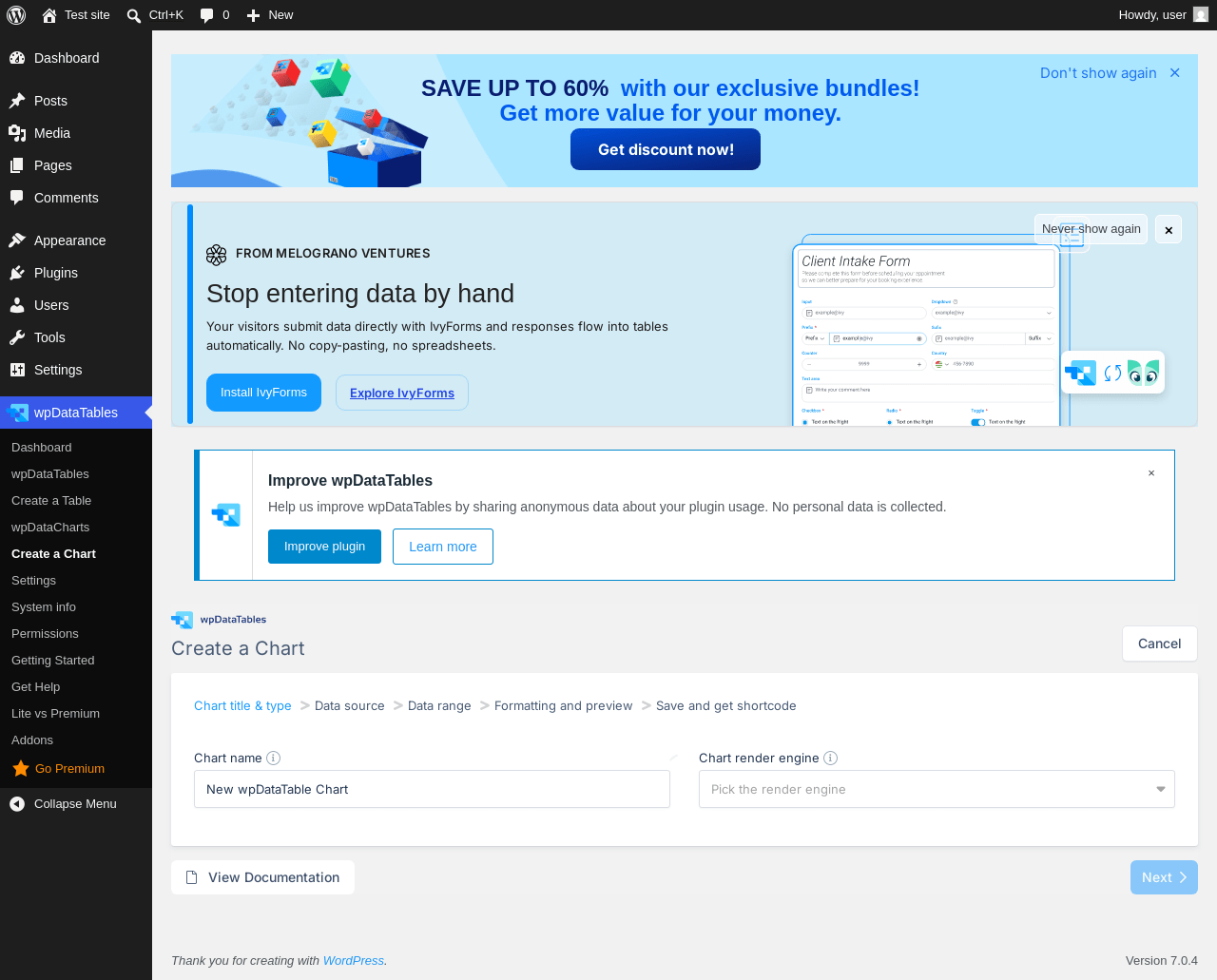The height and width of the screenshot is (980, 1217).
Task: Click the Go Premium star icon
Action: tap(20, 768)
